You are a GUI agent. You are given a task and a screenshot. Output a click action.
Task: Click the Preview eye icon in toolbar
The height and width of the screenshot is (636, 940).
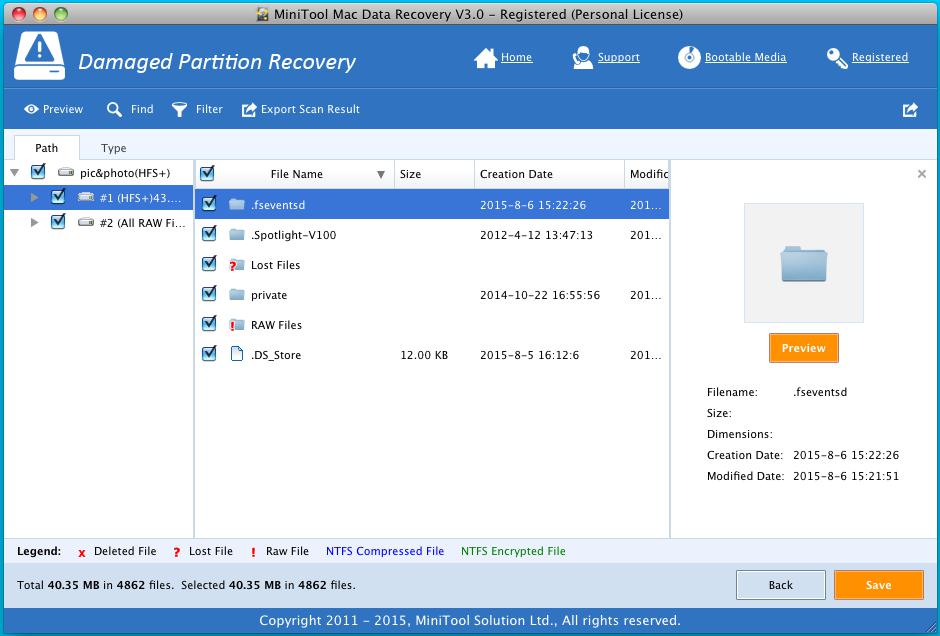[32, 109]
